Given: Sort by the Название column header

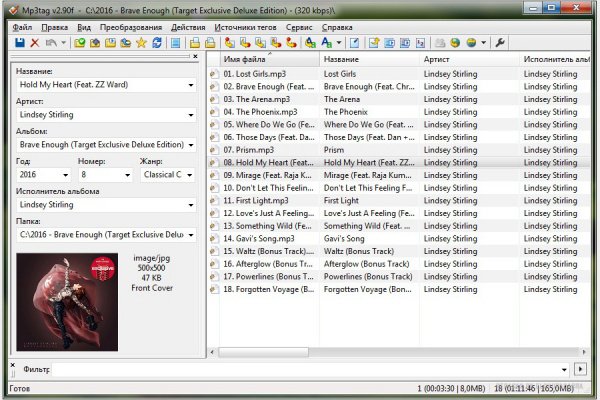Looking at the screenshot, I should pyautogui.click(x=369, y=59).
